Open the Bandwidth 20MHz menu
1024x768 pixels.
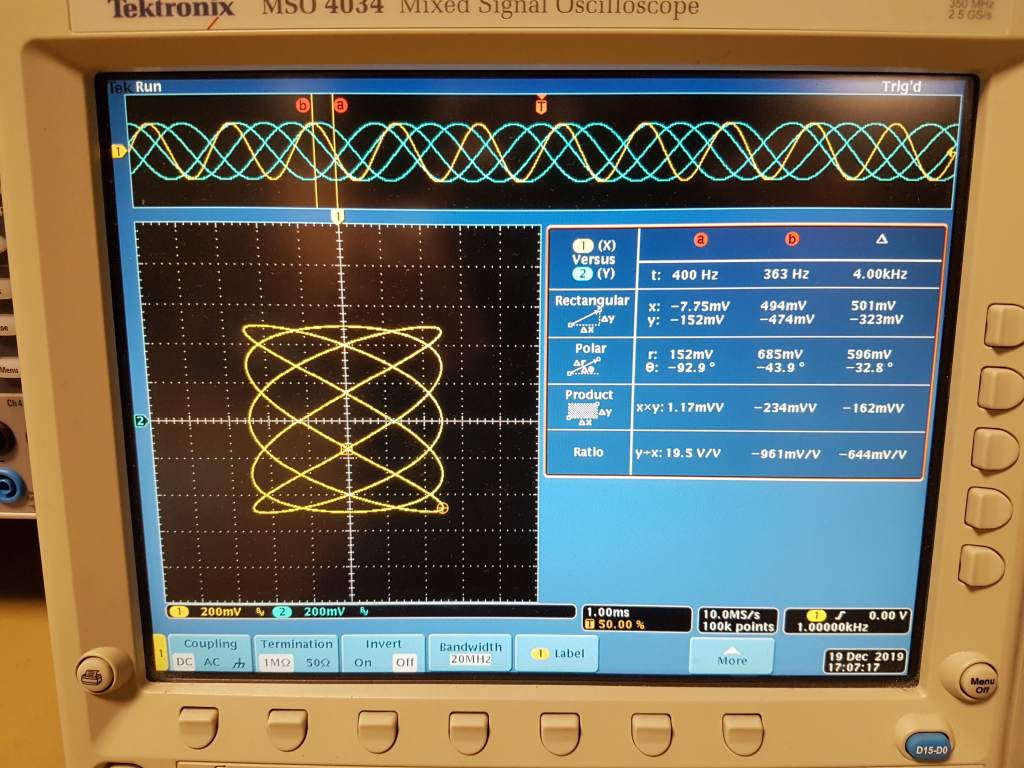[470, 652]
